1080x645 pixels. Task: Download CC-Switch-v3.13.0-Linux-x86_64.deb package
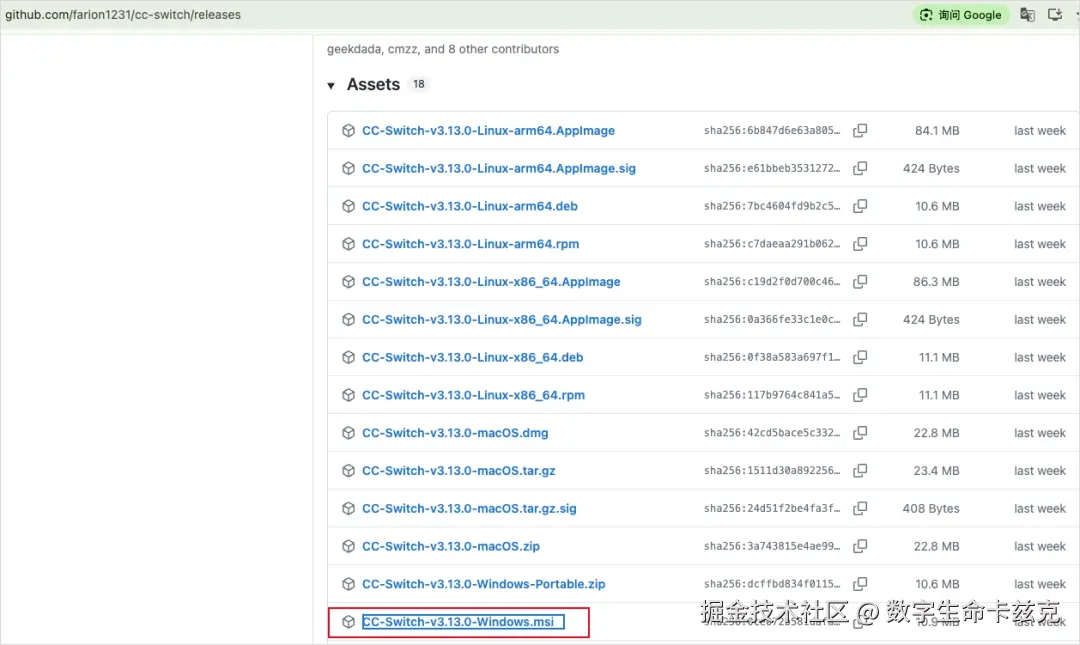[x=472, y=358]
